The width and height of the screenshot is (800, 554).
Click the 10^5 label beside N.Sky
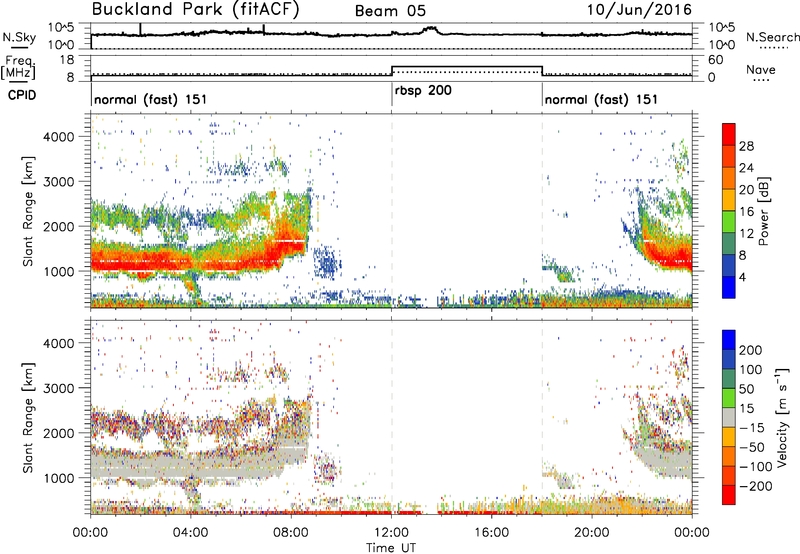(61, 28)
